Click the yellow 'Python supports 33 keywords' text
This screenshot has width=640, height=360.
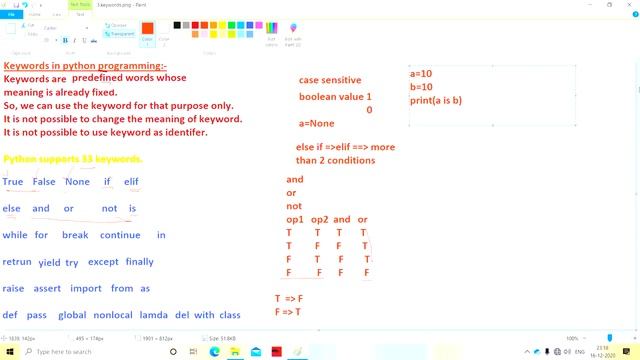[73, 159]
